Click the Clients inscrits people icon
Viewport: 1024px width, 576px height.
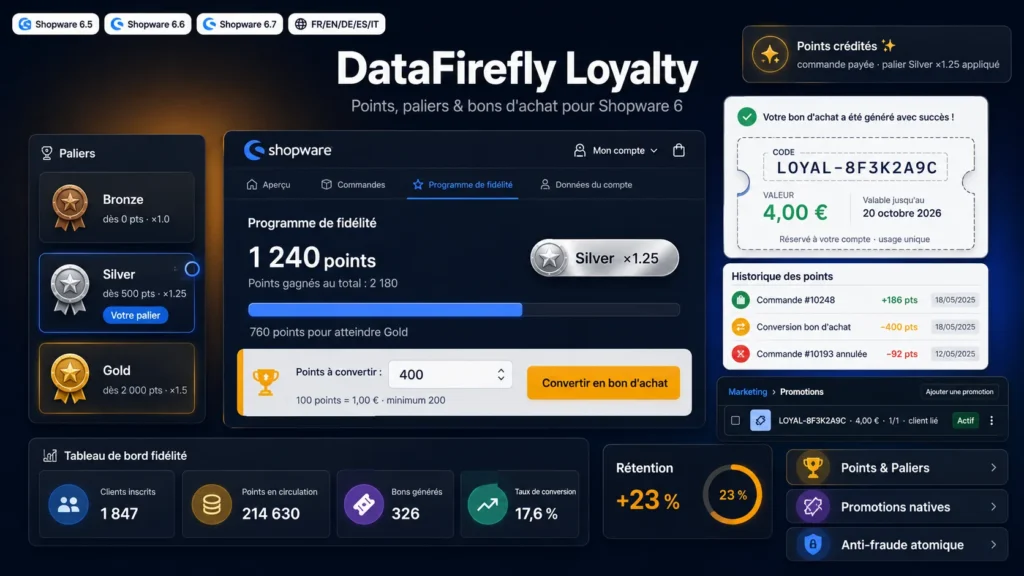69,504
